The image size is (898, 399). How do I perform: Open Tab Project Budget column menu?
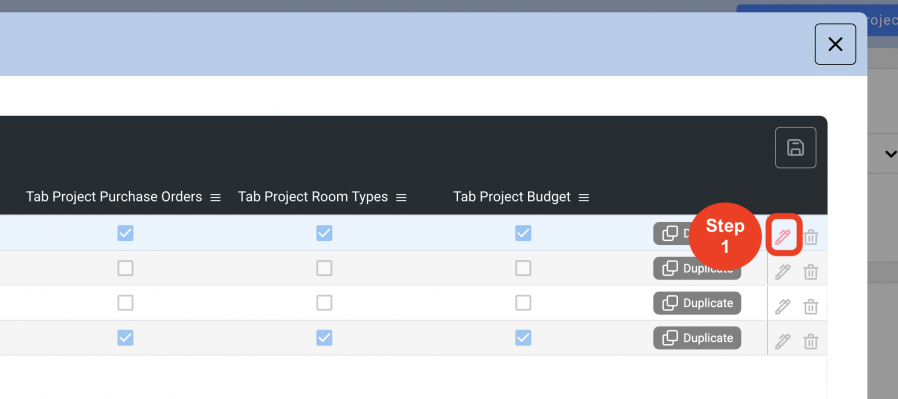[584, 197]
